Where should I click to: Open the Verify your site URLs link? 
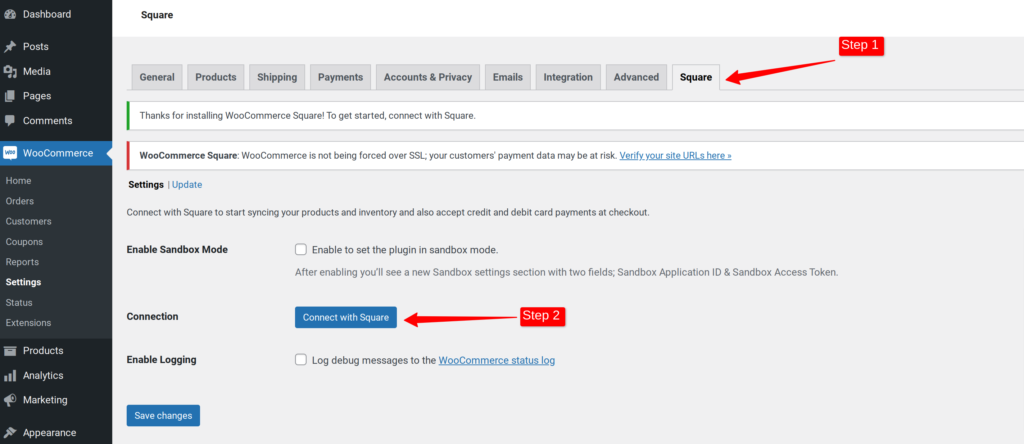[x=675, y=156]
